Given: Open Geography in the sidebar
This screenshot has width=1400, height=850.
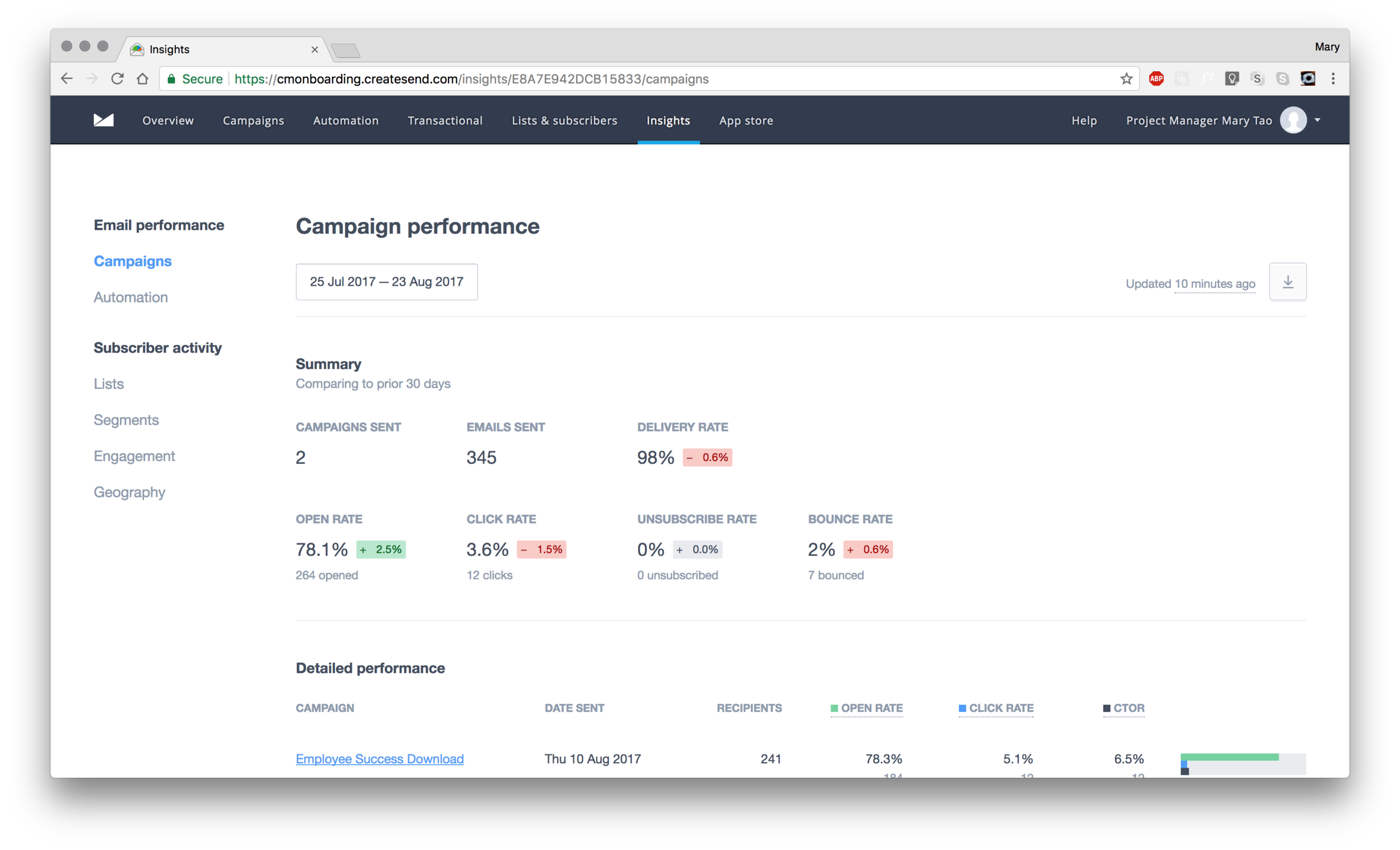Looking at the screenshot, I should 129,493.
